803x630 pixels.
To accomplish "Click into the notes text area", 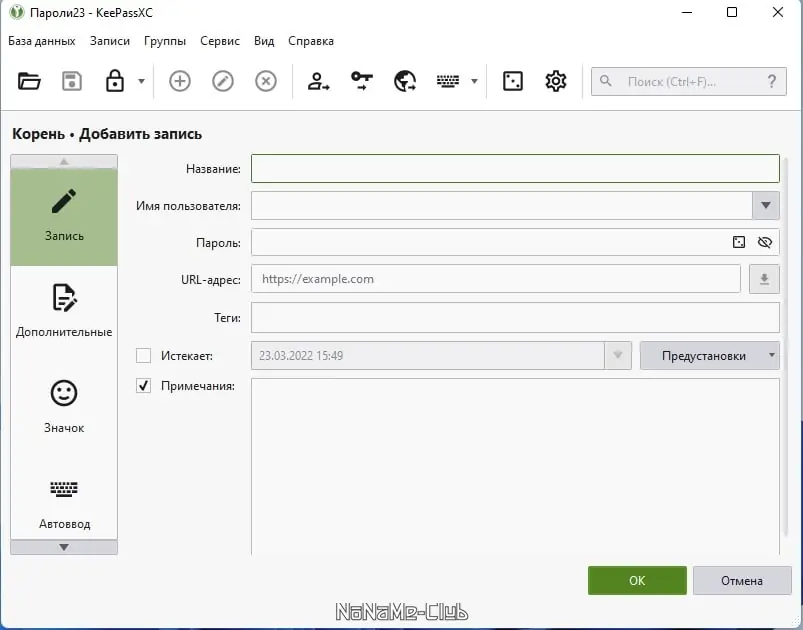I will click(515, 467).
